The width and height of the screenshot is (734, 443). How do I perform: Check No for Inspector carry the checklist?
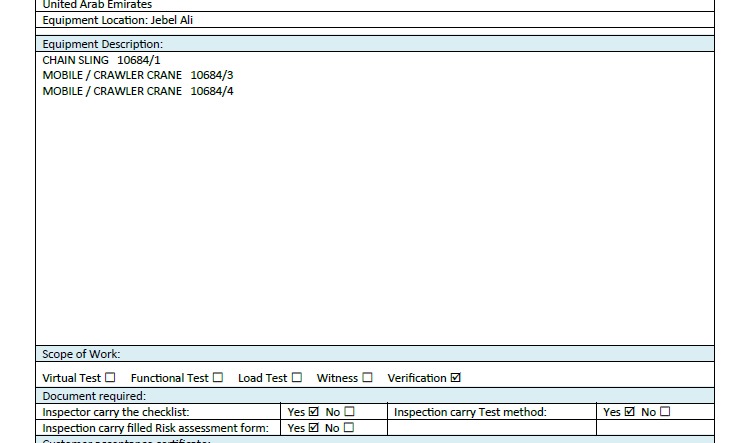(x=349, y=412)
